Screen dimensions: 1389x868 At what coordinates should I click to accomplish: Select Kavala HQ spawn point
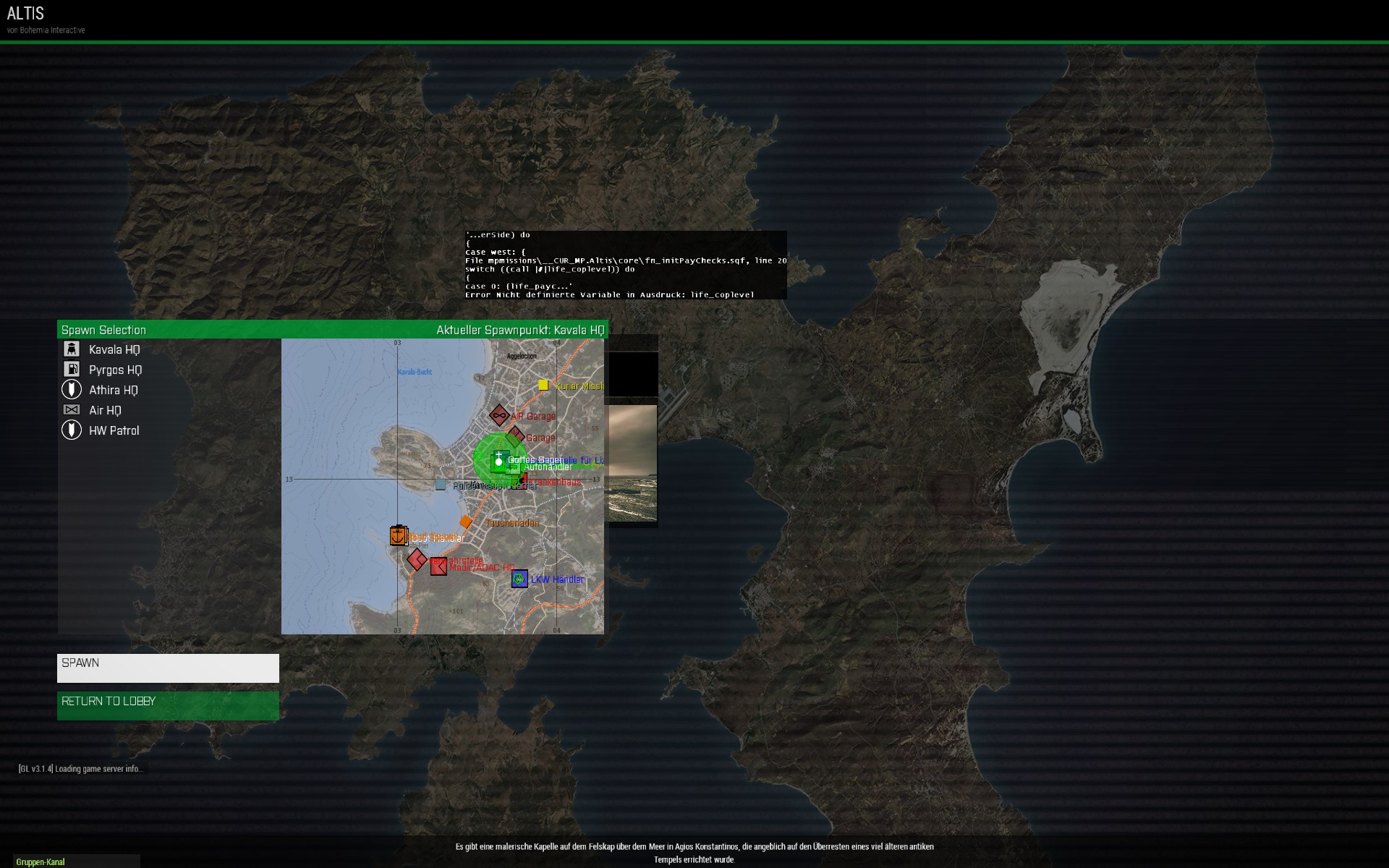pos(114,349)
